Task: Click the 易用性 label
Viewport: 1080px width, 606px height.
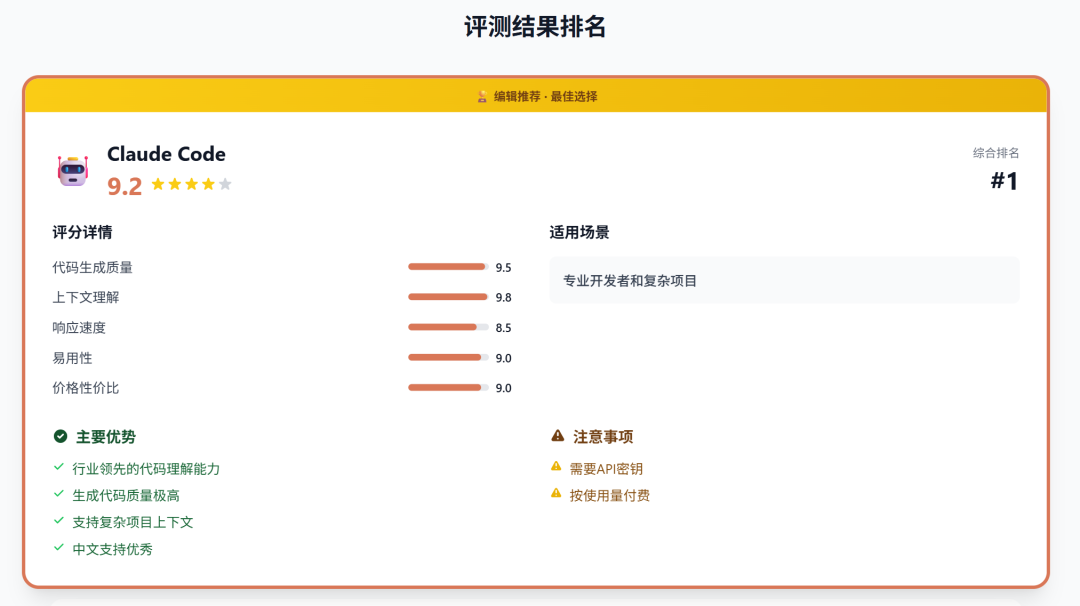Action: [x=72, y=358]
